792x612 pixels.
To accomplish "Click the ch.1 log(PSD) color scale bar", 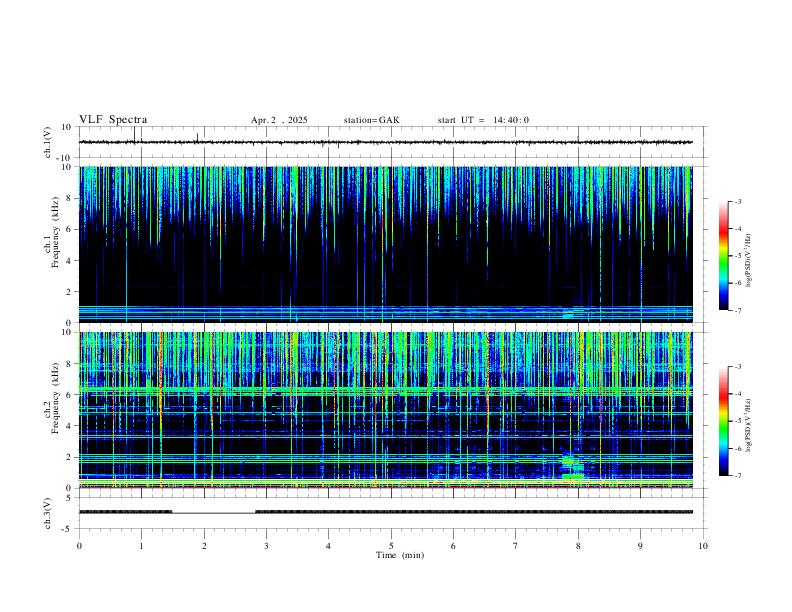I will coord(723,256).
